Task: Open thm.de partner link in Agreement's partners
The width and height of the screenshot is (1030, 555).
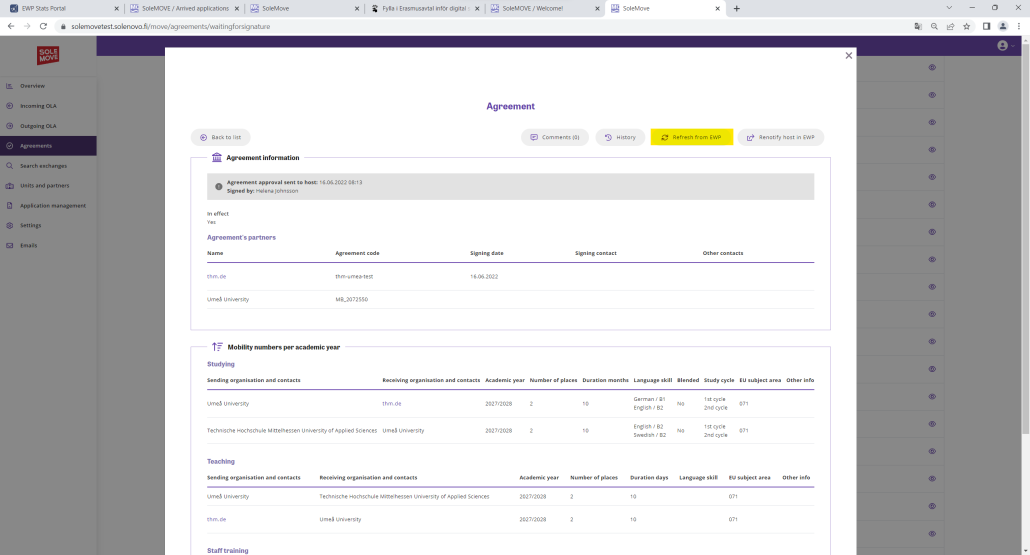Action: pos(217,277)
